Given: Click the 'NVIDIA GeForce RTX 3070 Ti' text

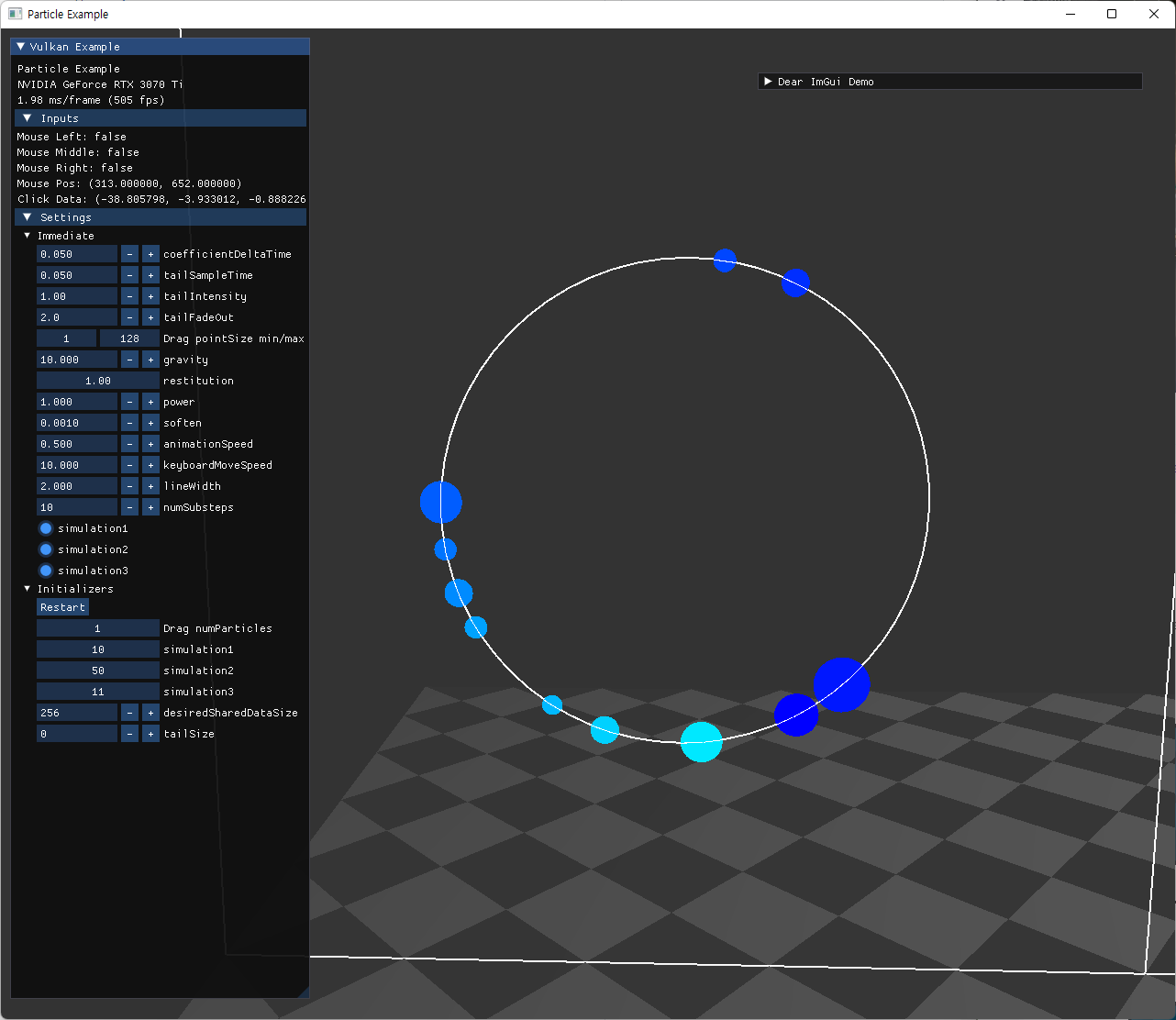Looking at the screenshot, I should coord(100,84).
